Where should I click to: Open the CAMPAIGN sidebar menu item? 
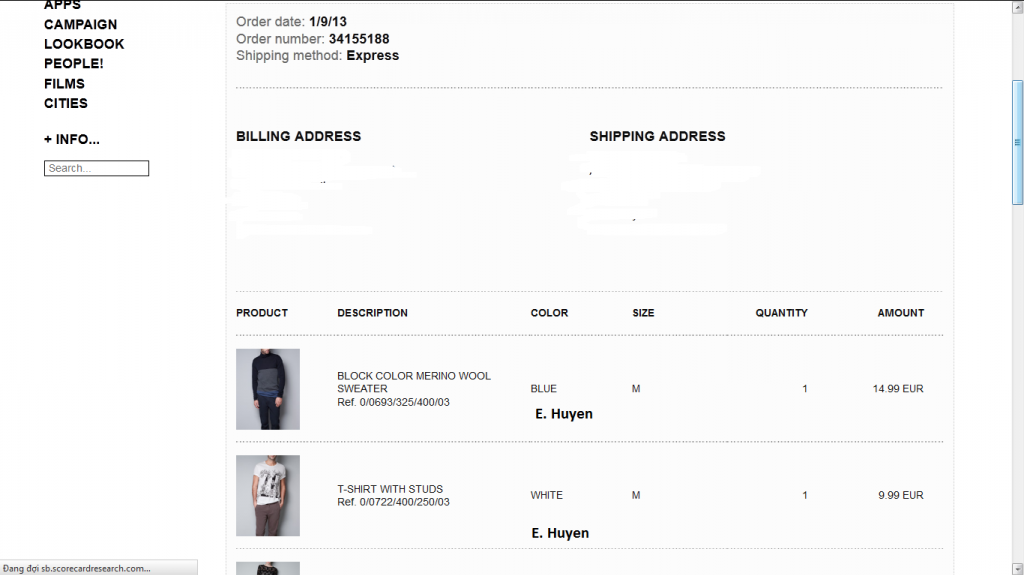pyautogui.click(x=80, y=24)
